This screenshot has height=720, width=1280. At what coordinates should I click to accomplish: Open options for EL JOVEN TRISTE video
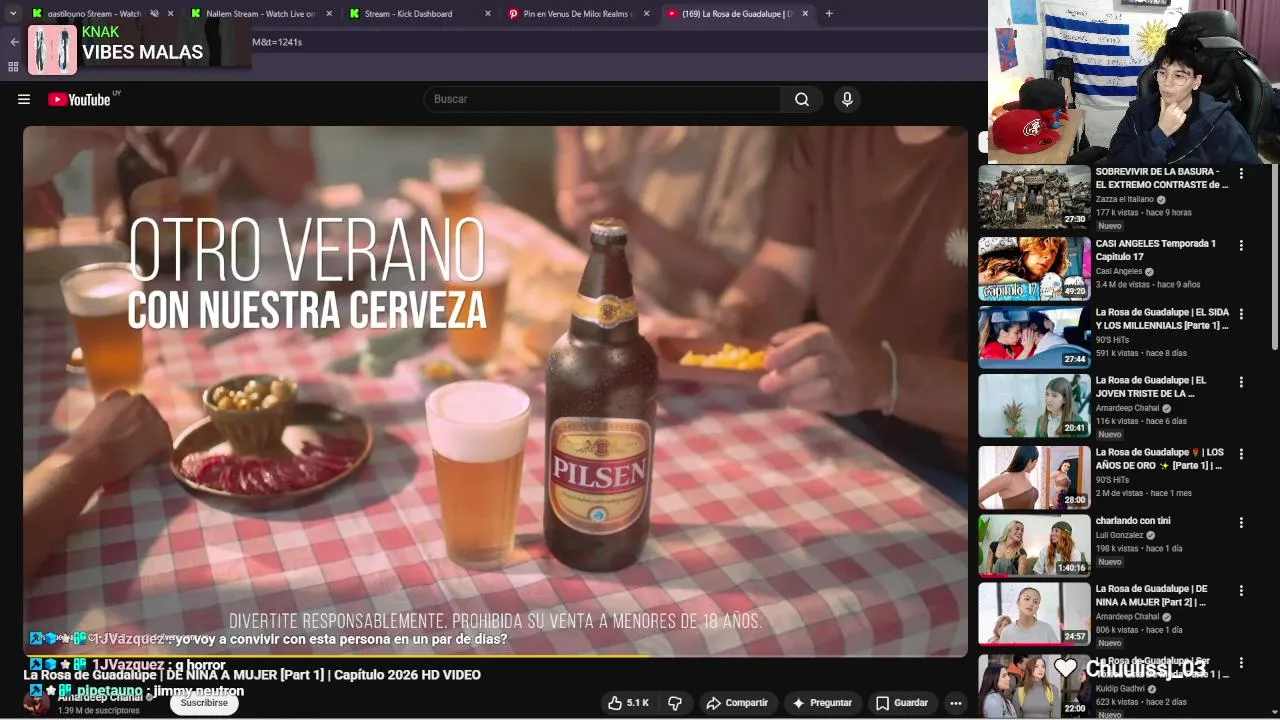pyautogui.click(x=1241, y=382)
